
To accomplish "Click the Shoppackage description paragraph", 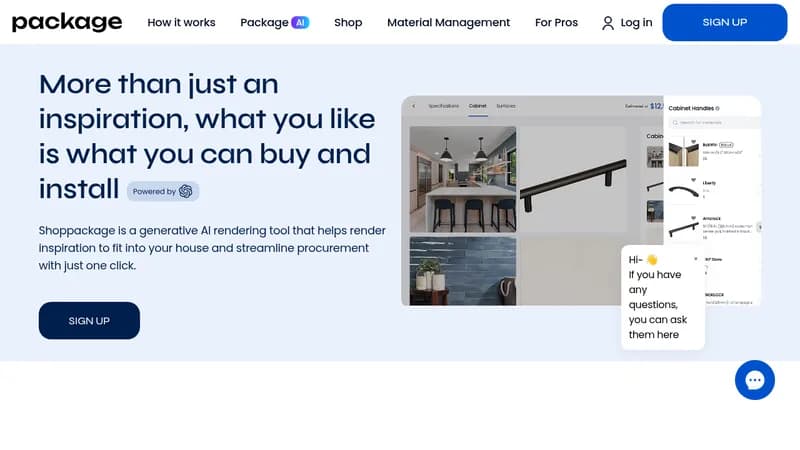I will [212, 248].
